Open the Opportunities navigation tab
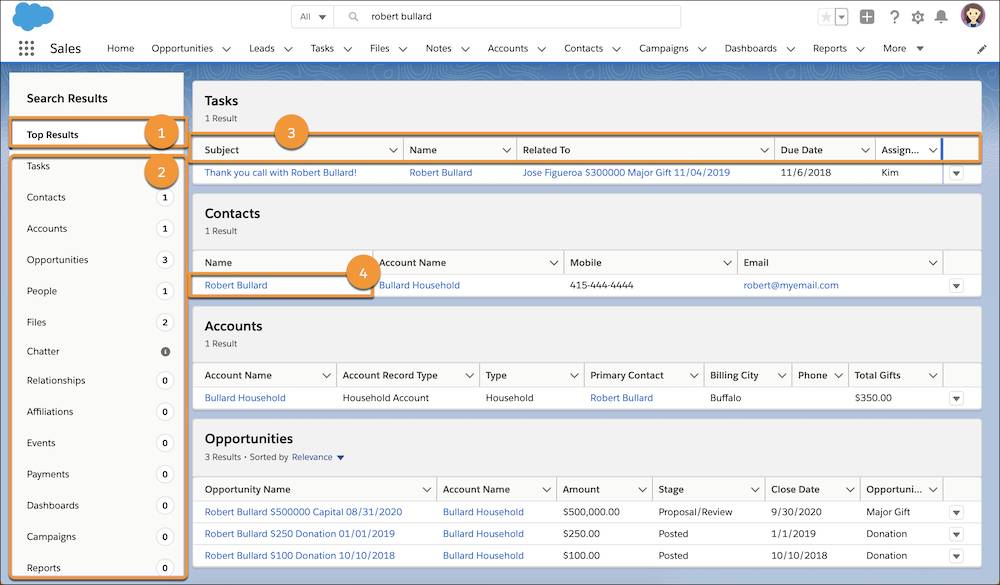 pos(182,48)
